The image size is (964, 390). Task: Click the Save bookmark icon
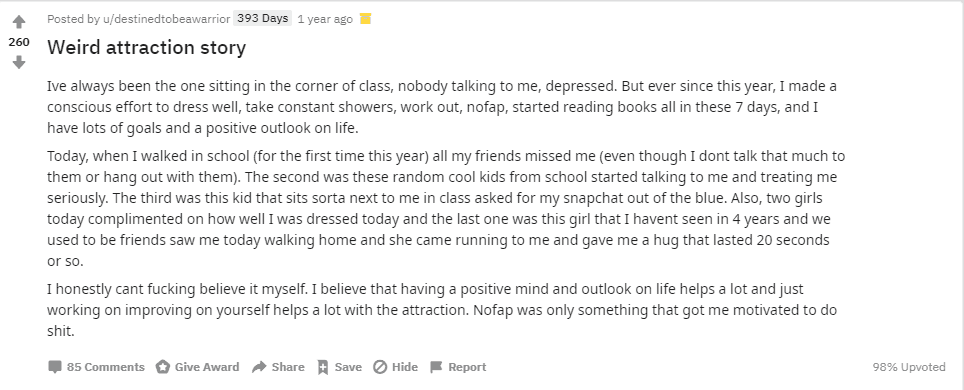click(323, 367)
